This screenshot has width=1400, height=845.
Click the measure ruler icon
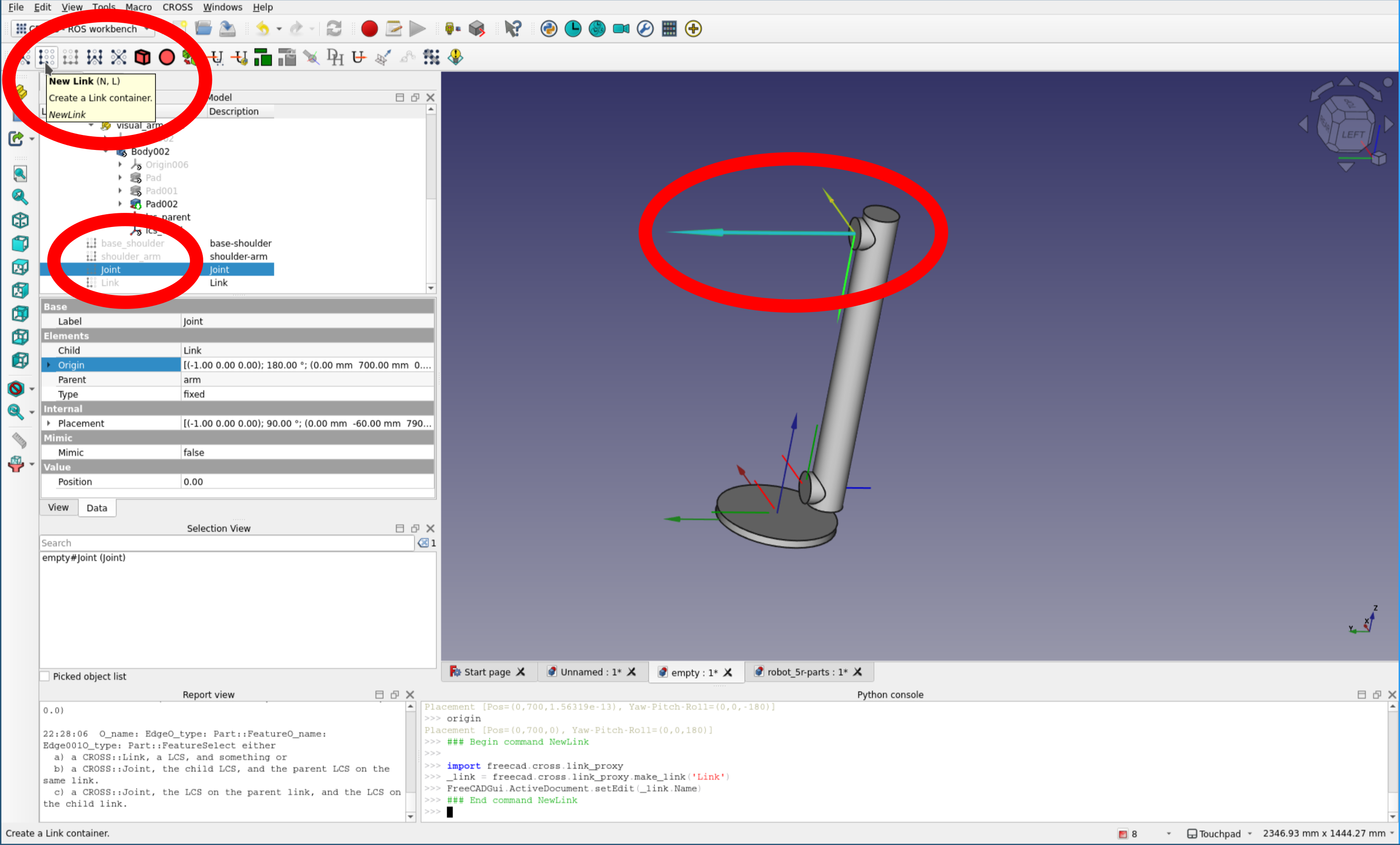[19, 440]
